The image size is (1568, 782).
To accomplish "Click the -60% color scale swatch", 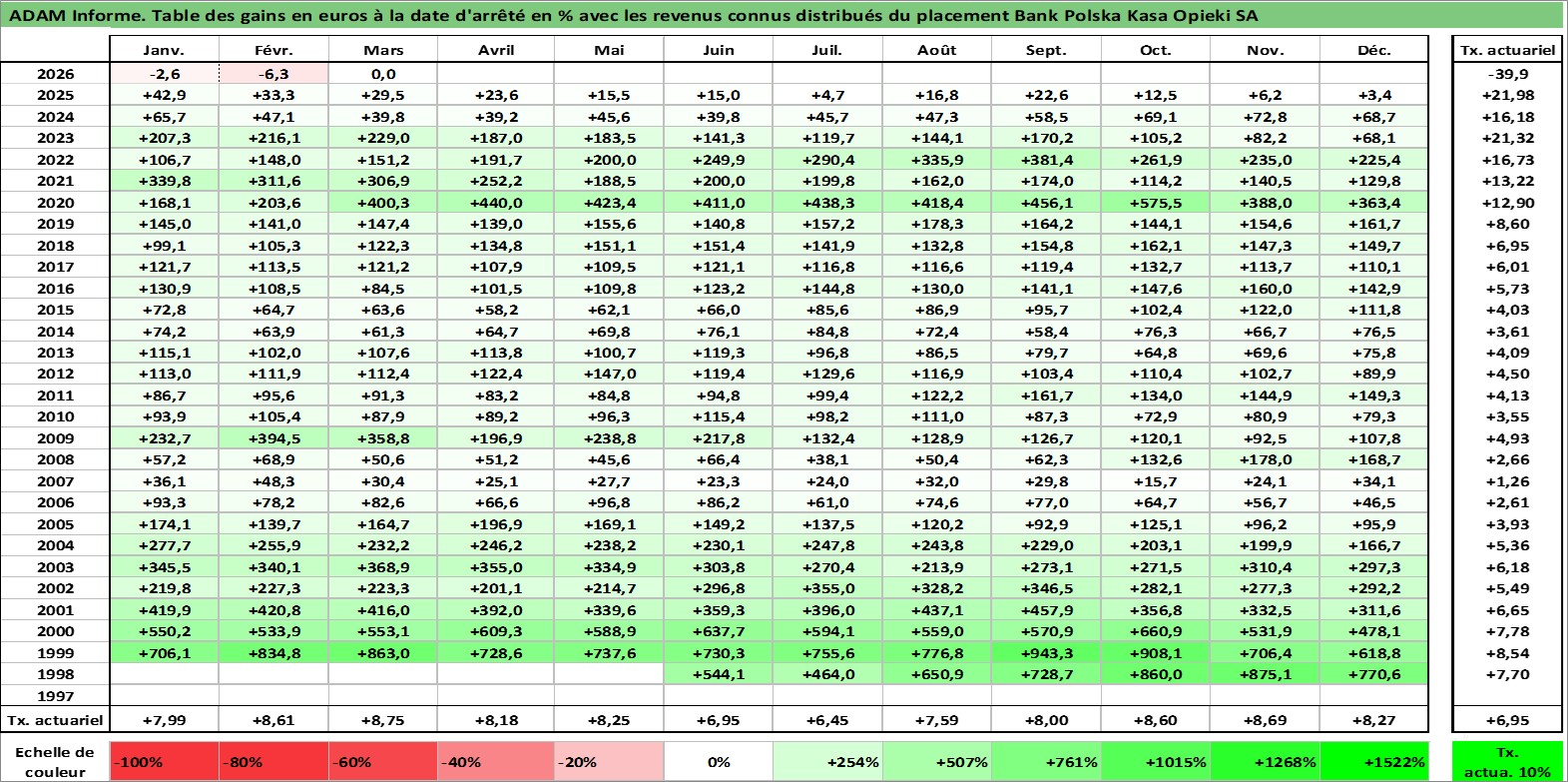I will 383,761.
